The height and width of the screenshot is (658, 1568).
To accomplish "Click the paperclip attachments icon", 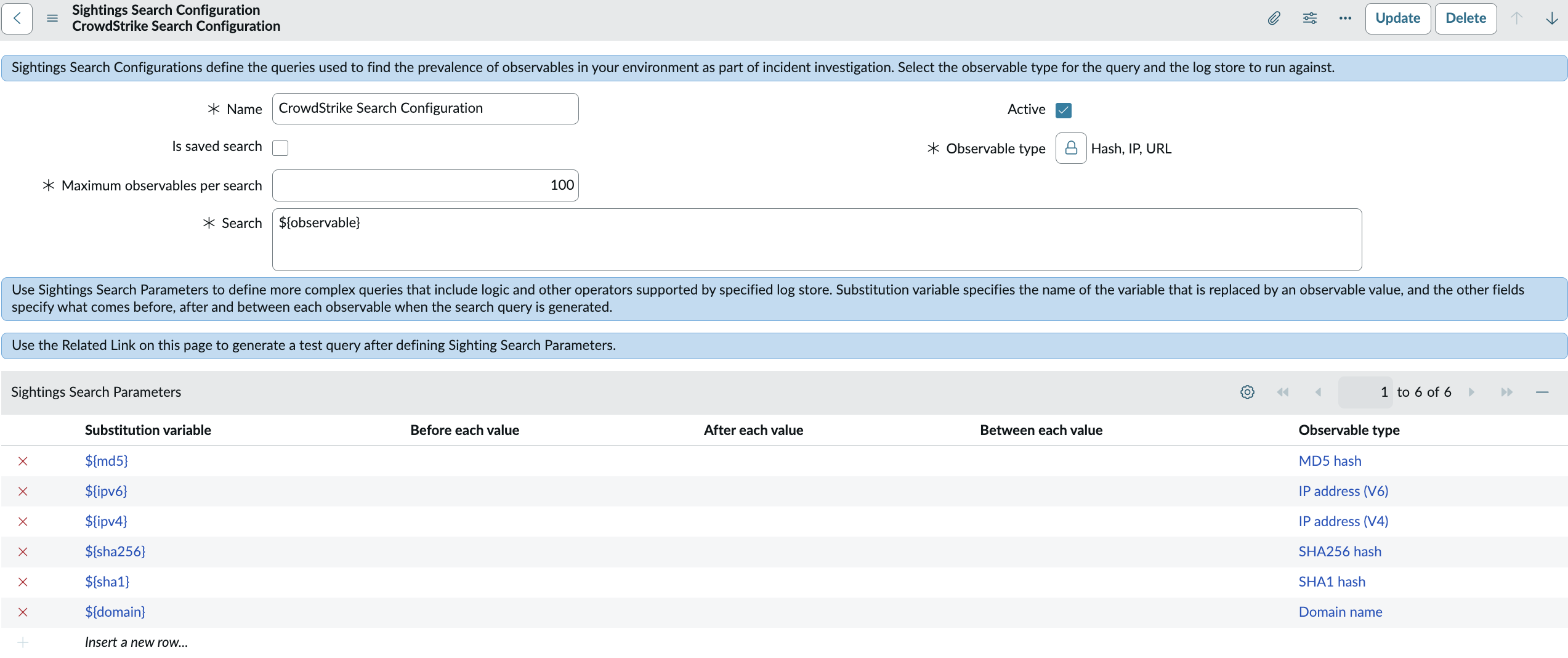I will [1274, 18].
